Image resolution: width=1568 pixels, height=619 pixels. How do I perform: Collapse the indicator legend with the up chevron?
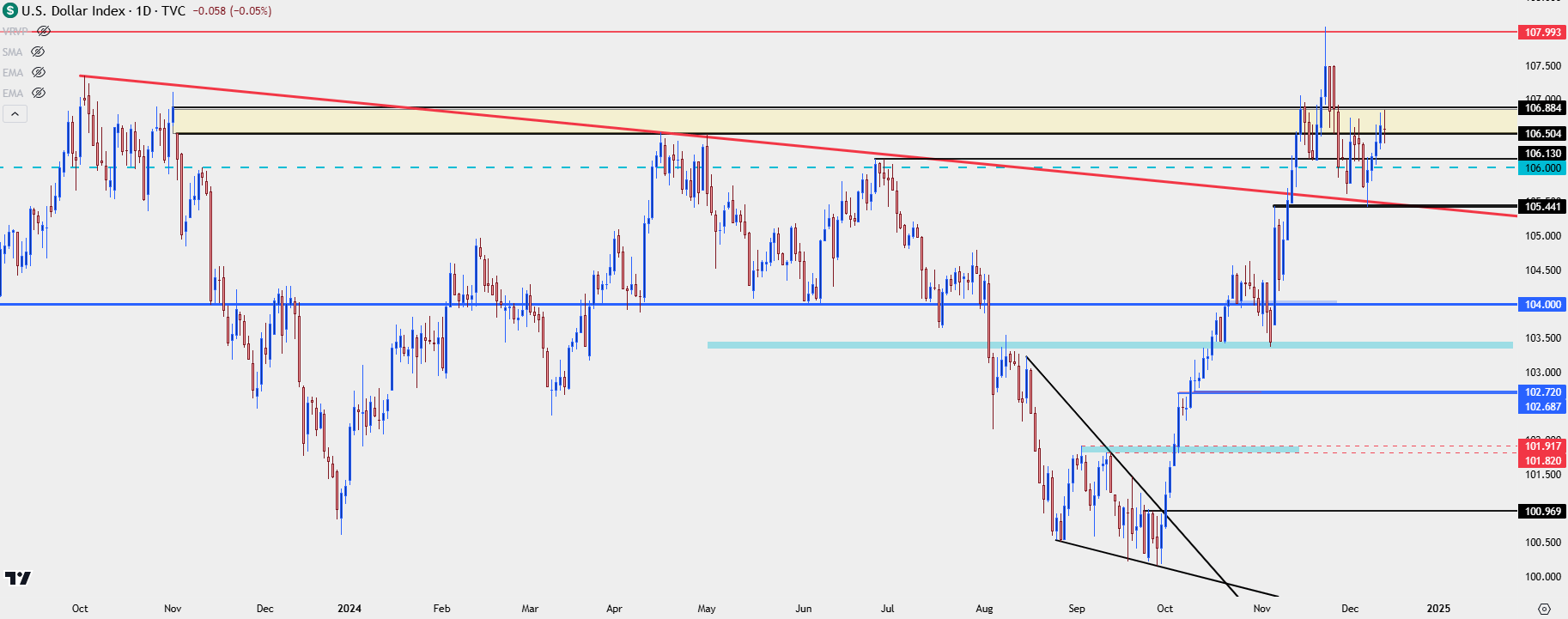point(15,113)
